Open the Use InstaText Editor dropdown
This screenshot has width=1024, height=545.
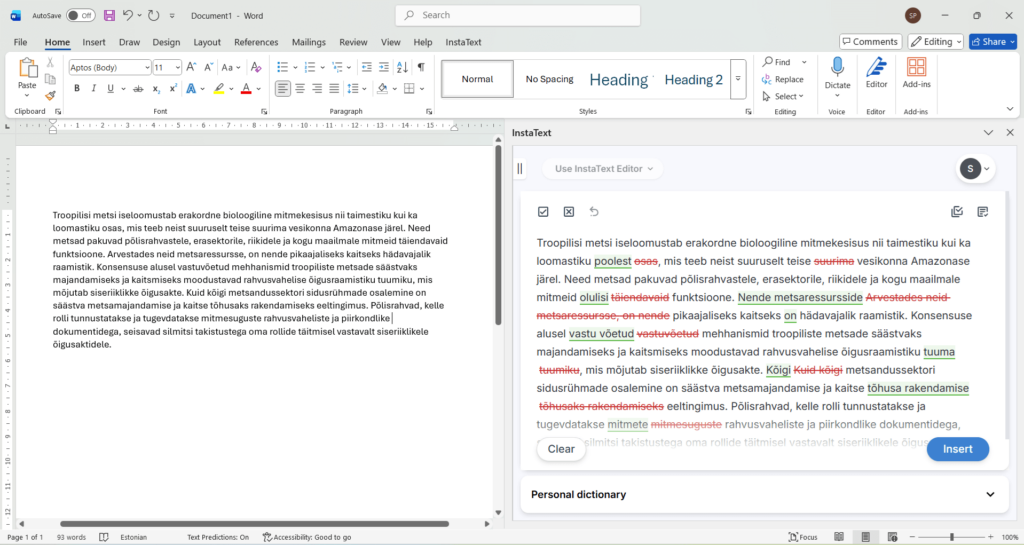point(604,169)
